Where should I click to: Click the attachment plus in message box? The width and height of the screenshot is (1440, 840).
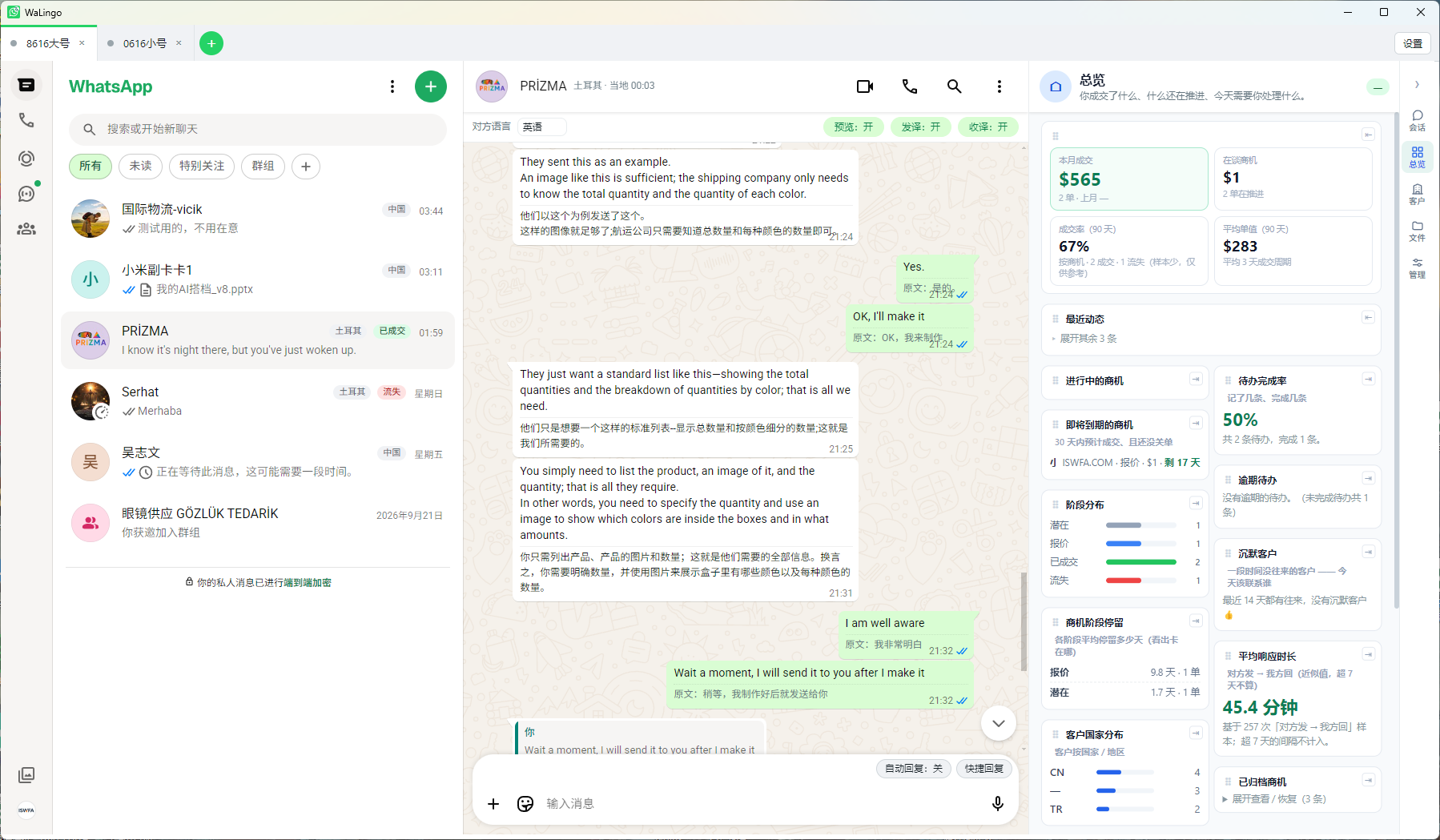[x=493, y=803]
